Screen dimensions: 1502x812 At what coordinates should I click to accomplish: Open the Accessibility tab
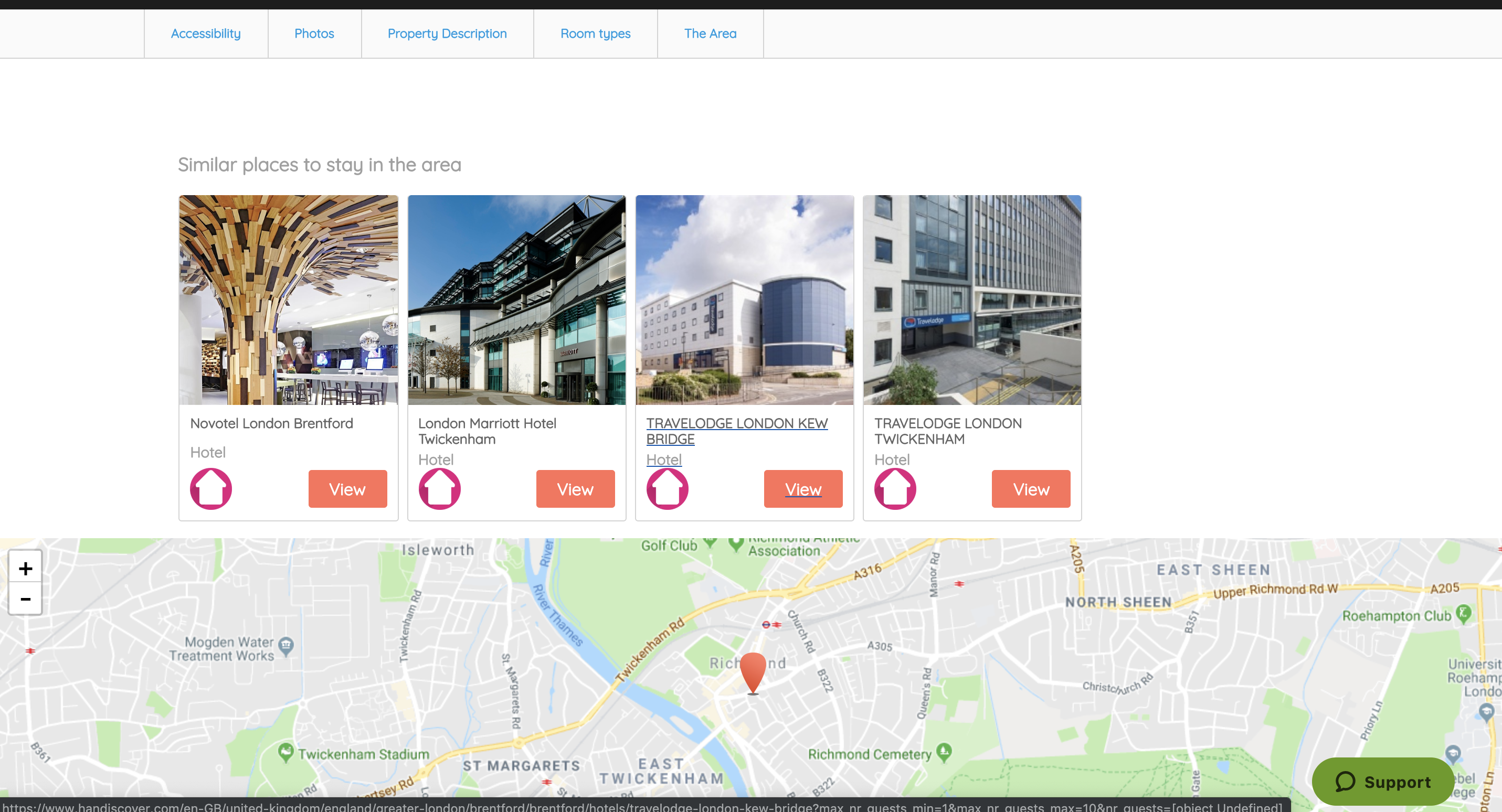[206, 34]
